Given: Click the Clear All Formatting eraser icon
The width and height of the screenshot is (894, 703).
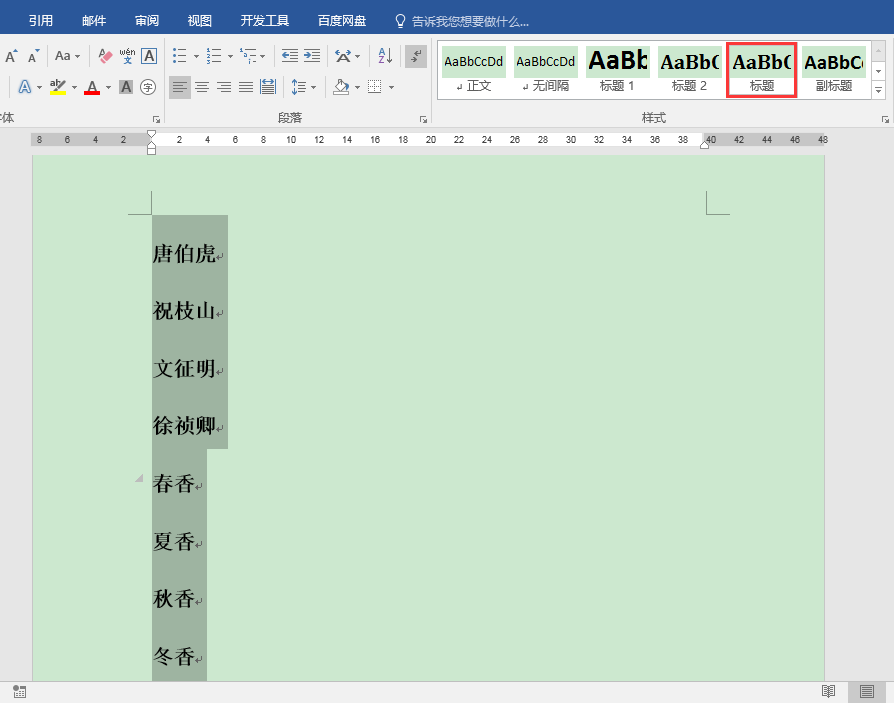Looking at the screenshot, I should [x=105, y=56].
